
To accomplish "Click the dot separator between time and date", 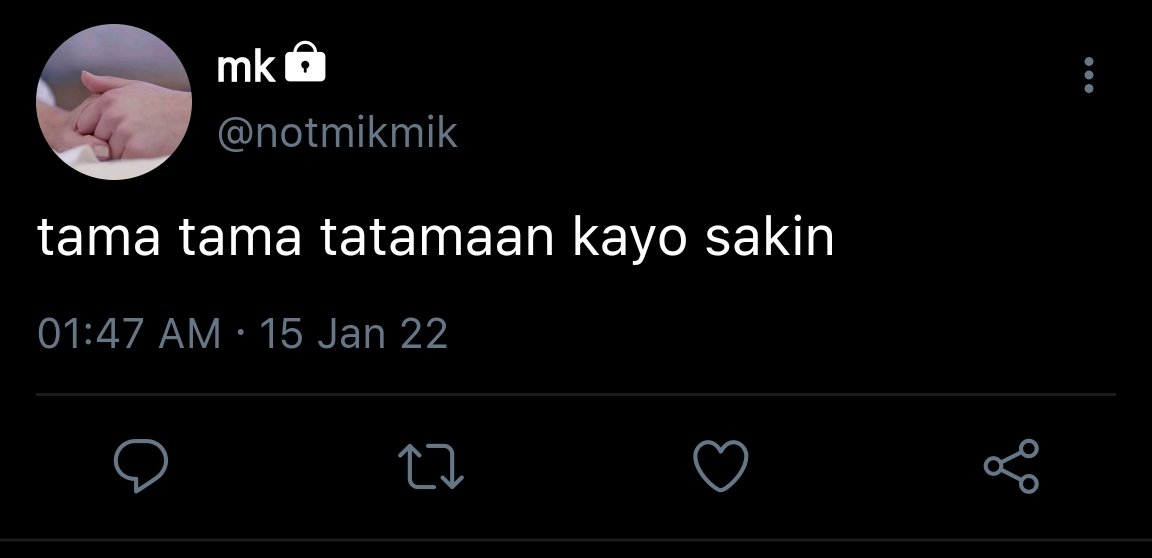I will coord(240,333).
